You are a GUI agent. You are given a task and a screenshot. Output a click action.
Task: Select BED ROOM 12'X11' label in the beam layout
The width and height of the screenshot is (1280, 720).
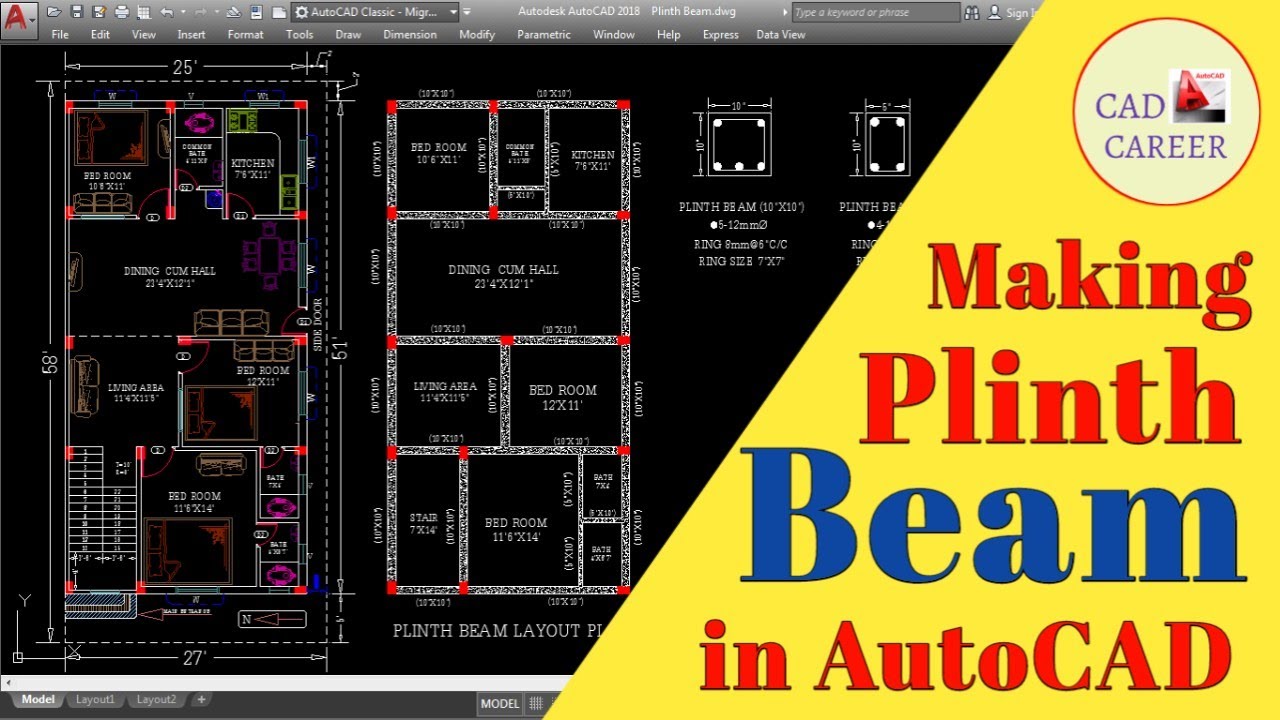(563, 397)
